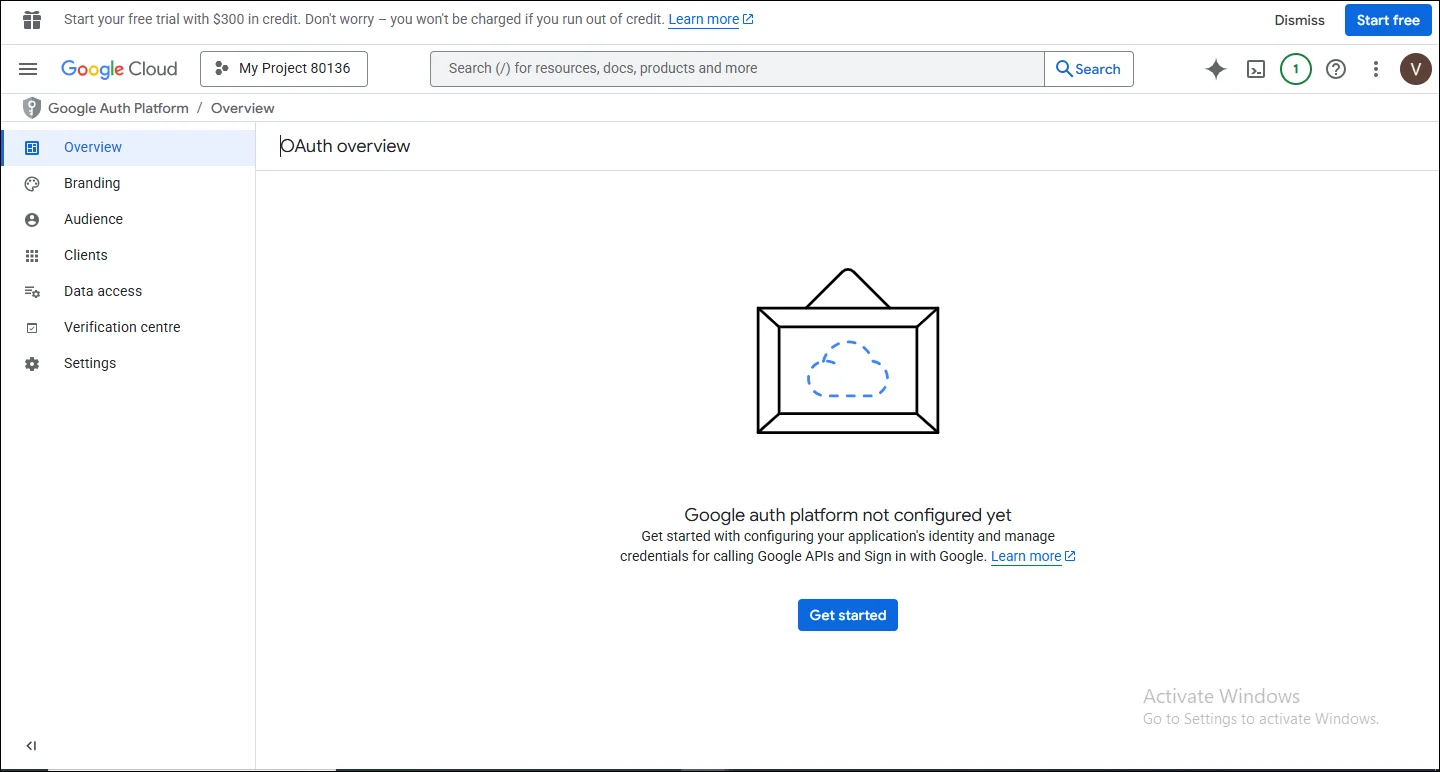The width and height of the screenshot is (1440, 772).
Task: Open the help question mark icon
Action: pyautogui.click(x=1336, y=69)
